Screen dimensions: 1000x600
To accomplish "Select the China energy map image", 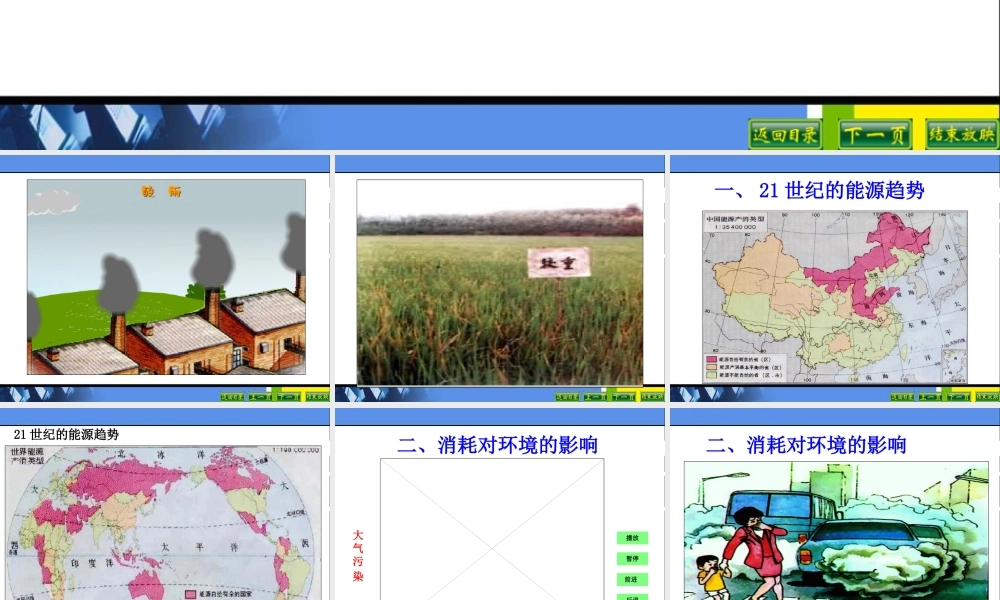I will [x=835, y=296].
